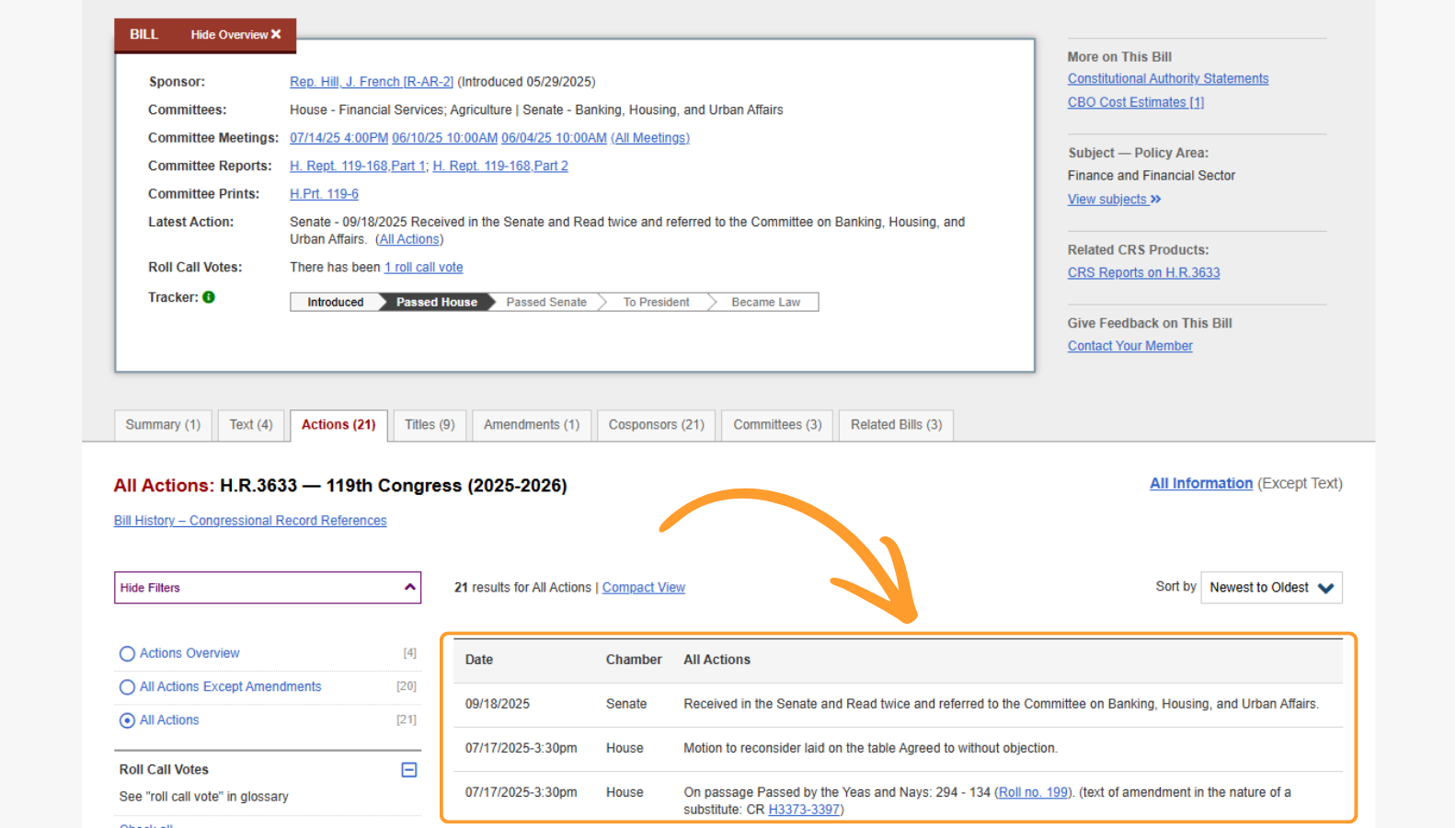This screenshot has height=828, width=1456.
Task: Collapse the Hide Filters panel
Action: click(268, 588)
